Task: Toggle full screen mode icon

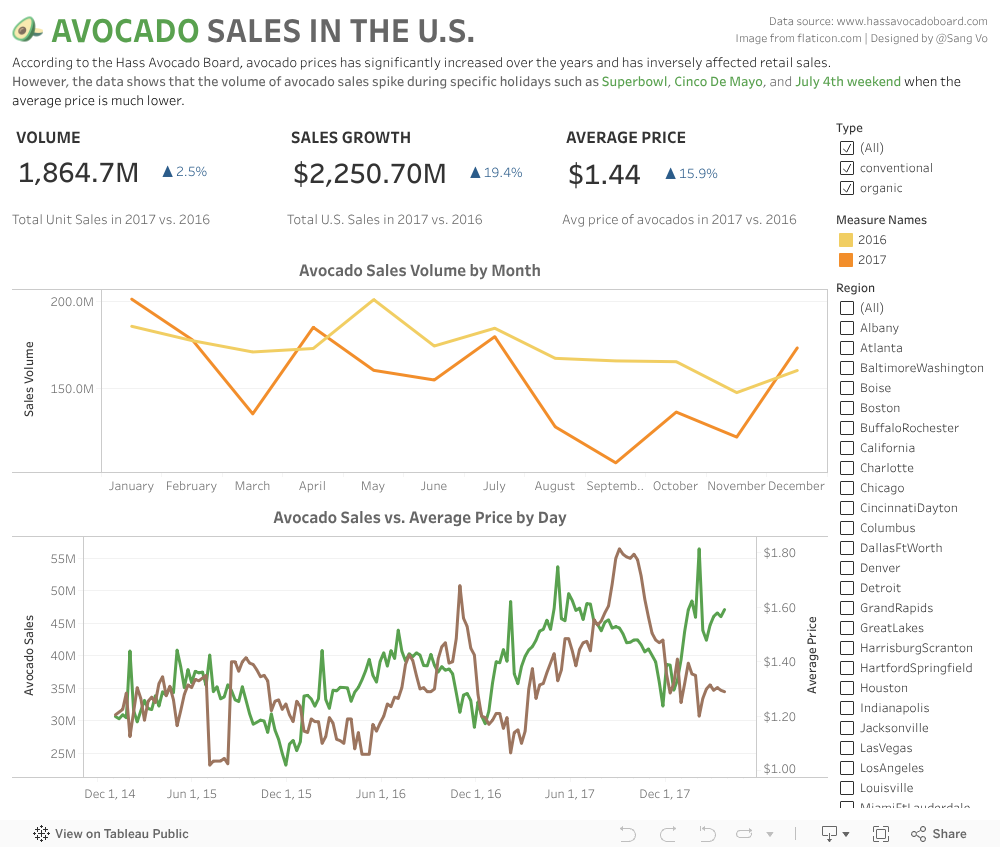Action: coord(882,833)
